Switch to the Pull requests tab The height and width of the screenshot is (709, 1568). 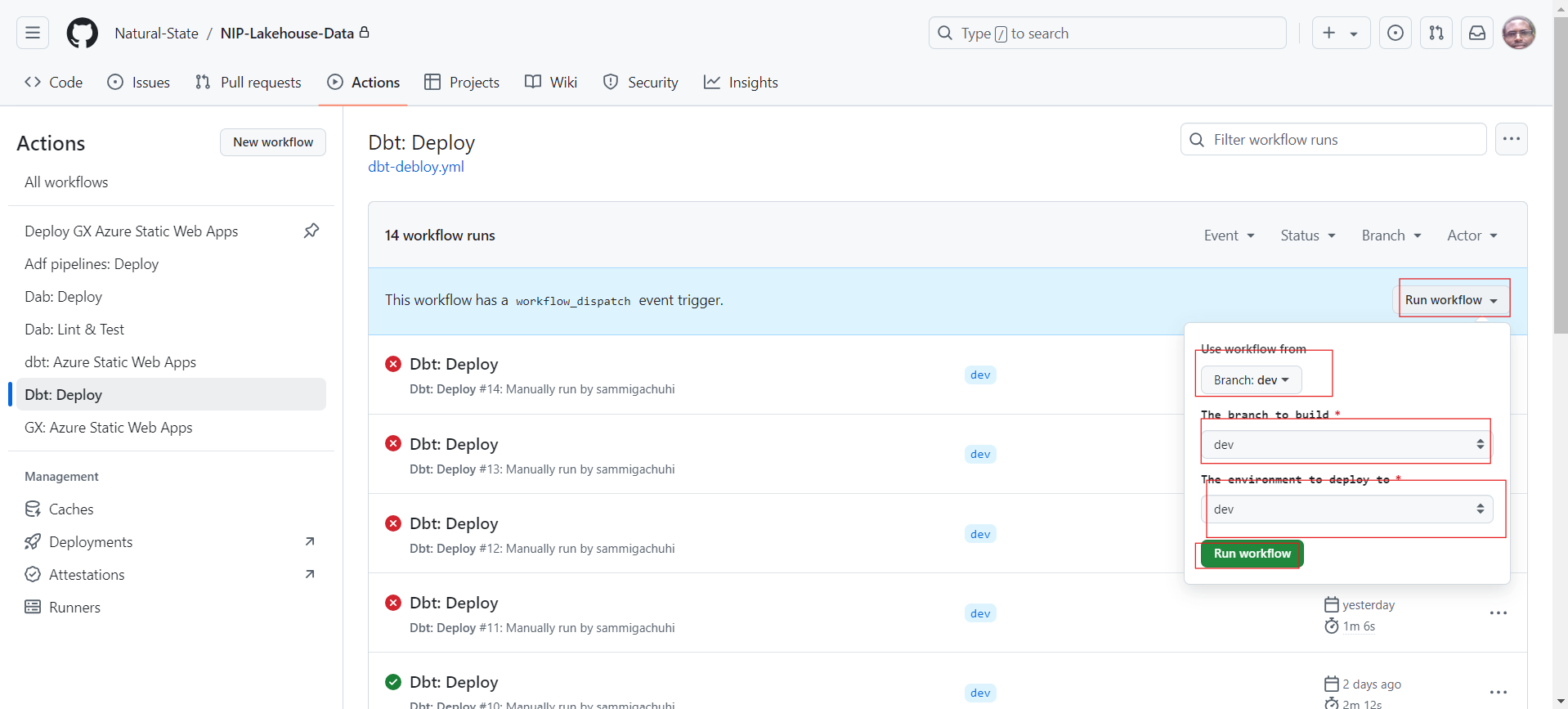(249, 83)
